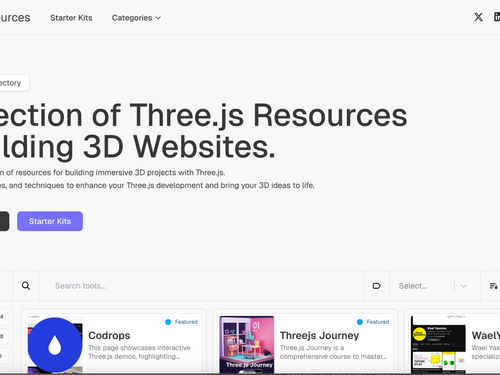Click the Featured badge on the Codrops card
This screenshot has height=375, width=500.
tap(182, 322)
